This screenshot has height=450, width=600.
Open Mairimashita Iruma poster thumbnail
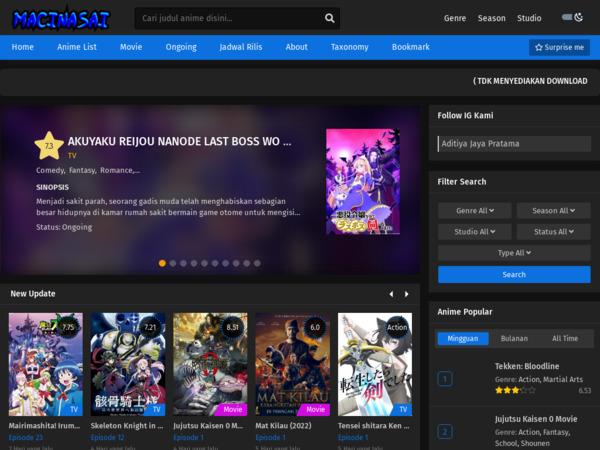pyautogui.click(x=46, y=364)
